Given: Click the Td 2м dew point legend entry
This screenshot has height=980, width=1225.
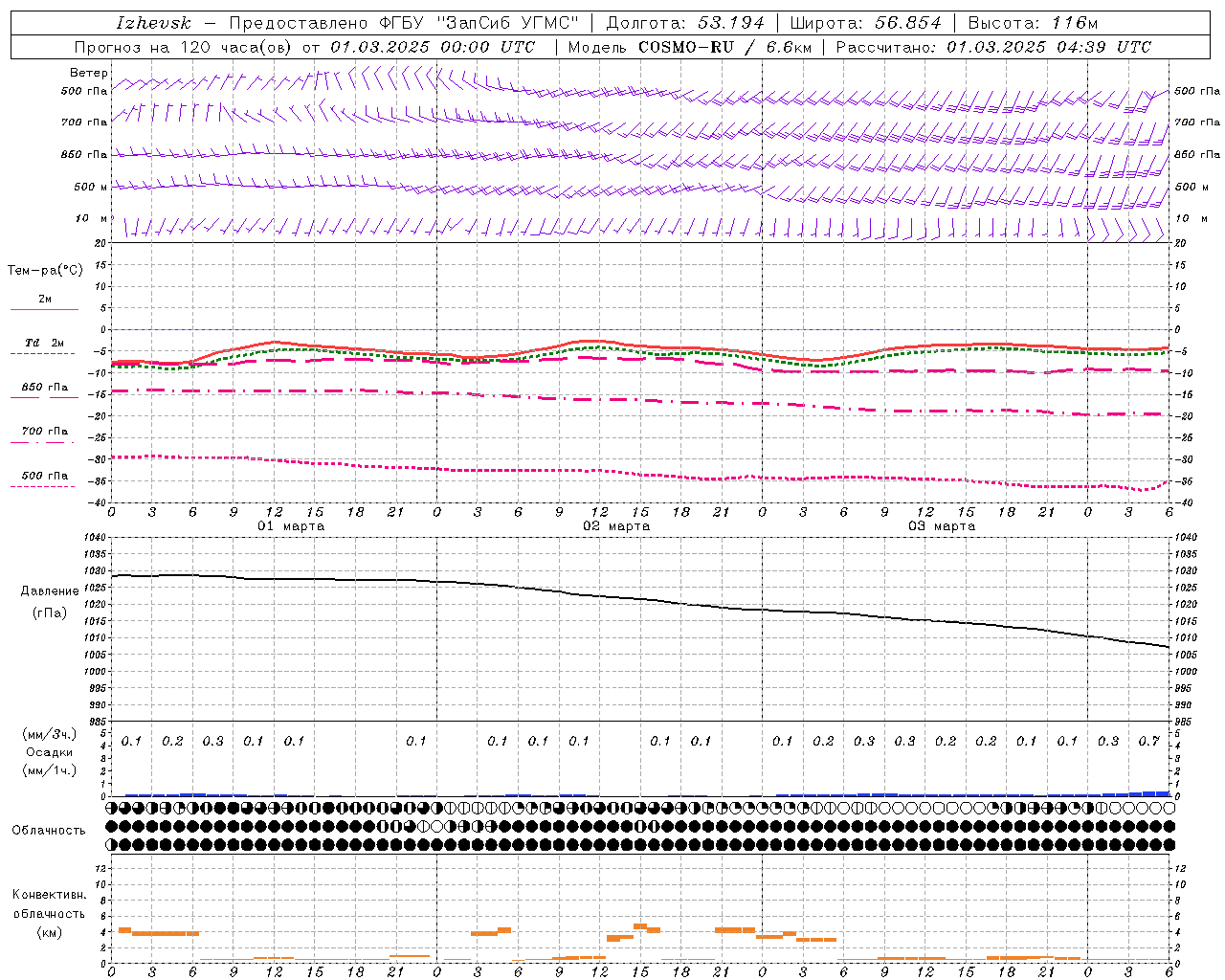Looking at the screenshot, I should tap(45, 344).
